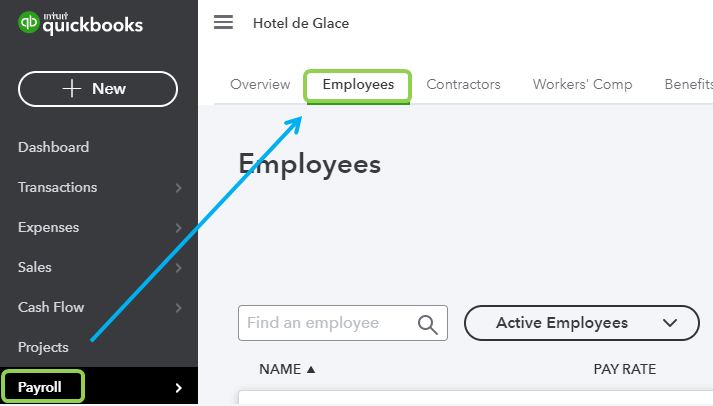Click the NAME sort arrow
This screenshot has height=406, width=713.
(311, 369)
